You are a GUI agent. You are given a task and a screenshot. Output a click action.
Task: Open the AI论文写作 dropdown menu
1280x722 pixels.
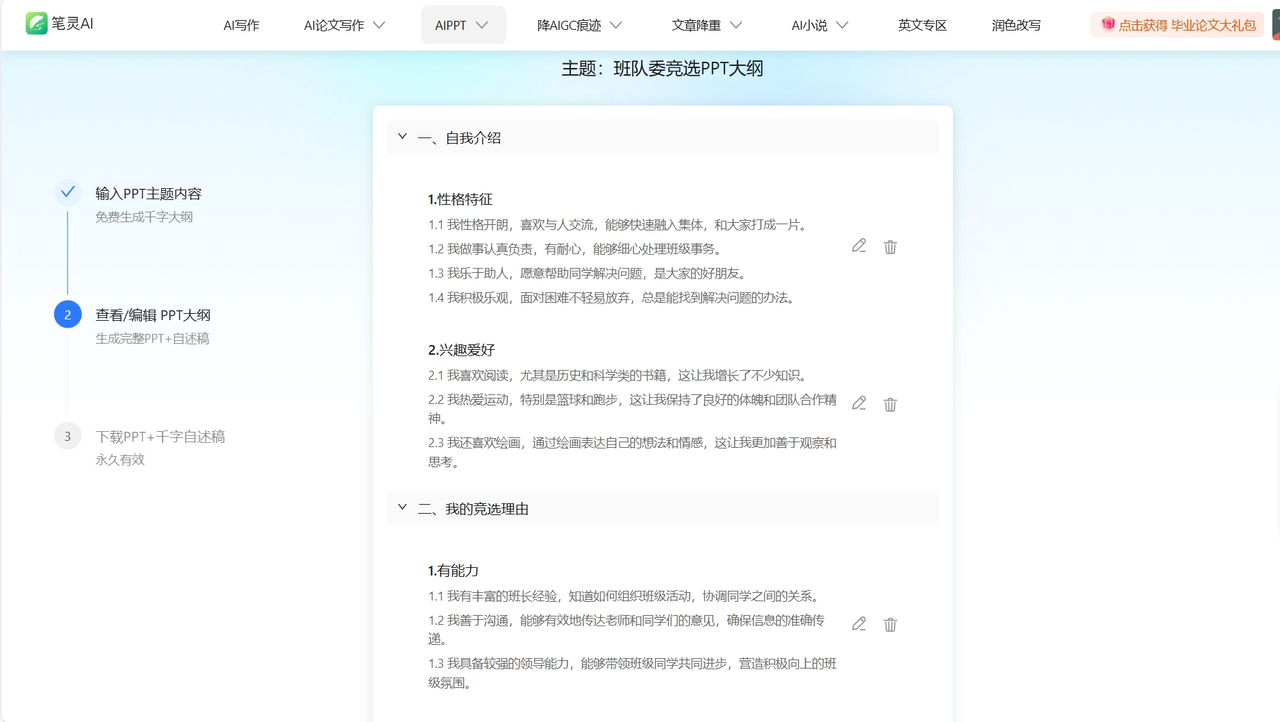tap(344, 25)
